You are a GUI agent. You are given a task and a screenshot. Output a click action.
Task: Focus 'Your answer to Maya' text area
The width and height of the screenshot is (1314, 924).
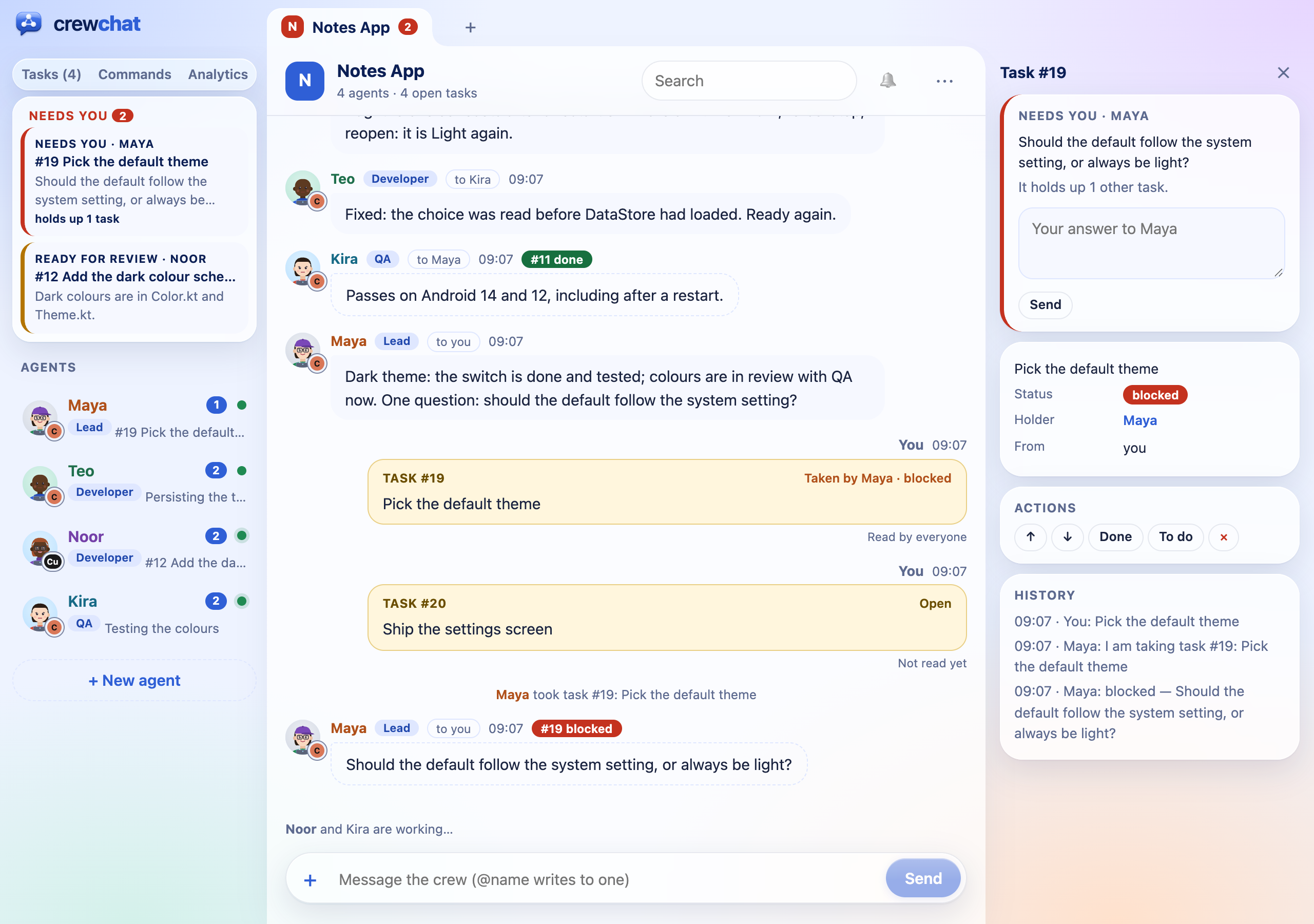pos(1151,243)
